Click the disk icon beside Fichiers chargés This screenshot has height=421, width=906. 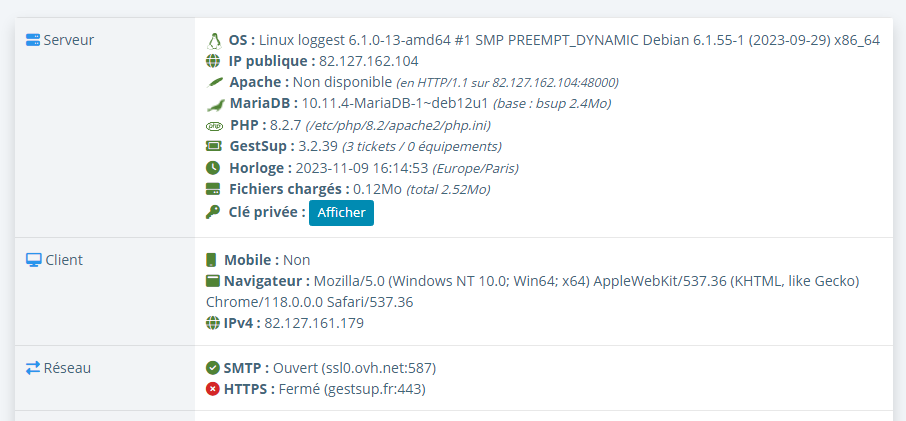[213, 189]
